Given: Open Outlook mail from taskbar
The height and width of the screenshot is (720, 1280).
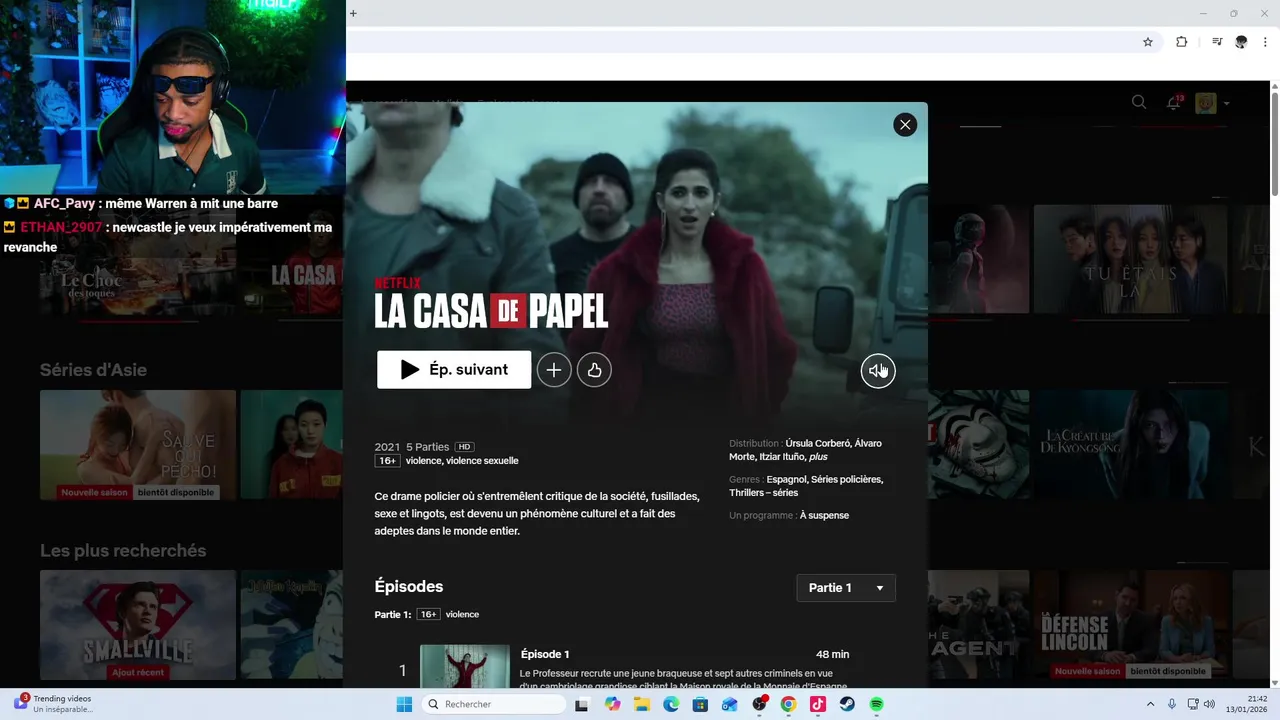Looking at the screenshot, I should pyautogui.click(x=730, y=705).
